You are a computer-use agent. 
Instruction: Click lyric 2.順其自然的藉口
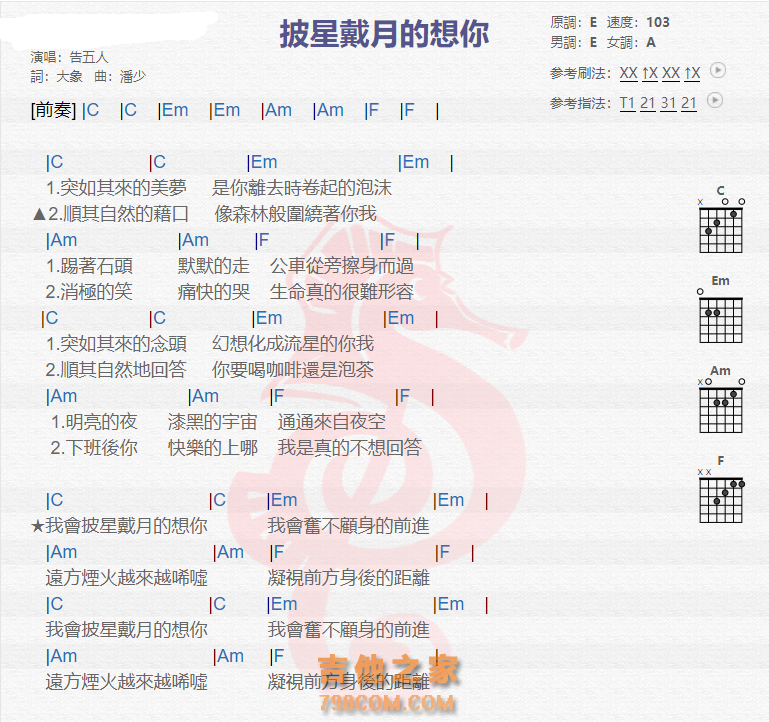(118, 214)
